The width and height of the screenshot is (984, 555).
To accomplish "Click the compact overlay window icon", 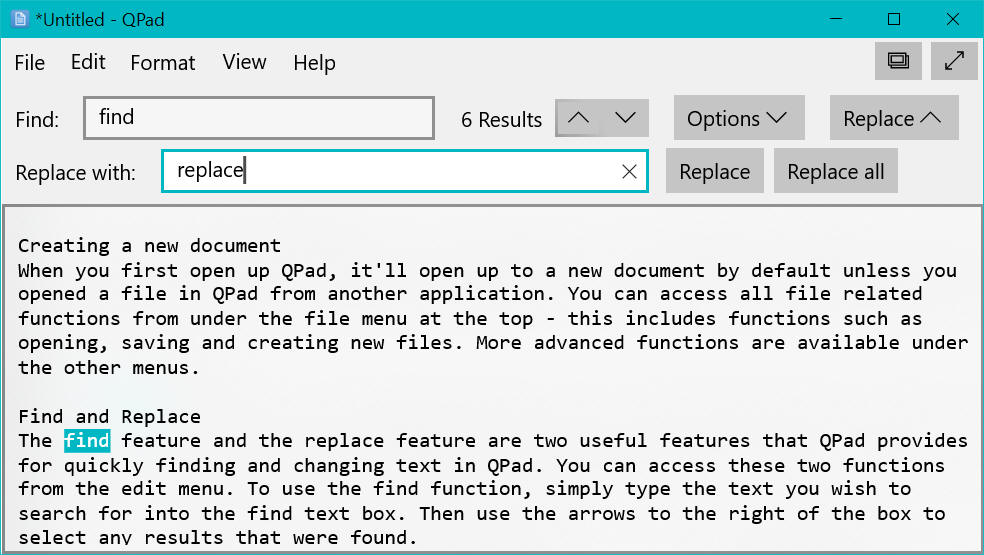I will 898,61.
